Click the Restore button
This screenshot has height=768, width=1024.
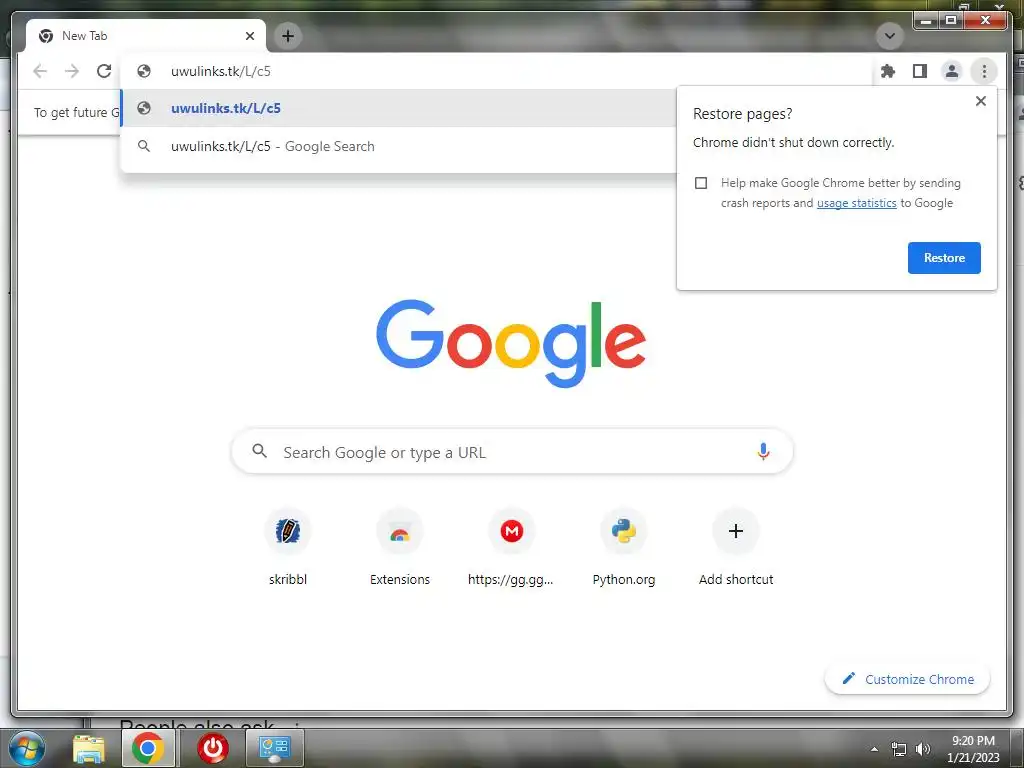coord(944,258)
